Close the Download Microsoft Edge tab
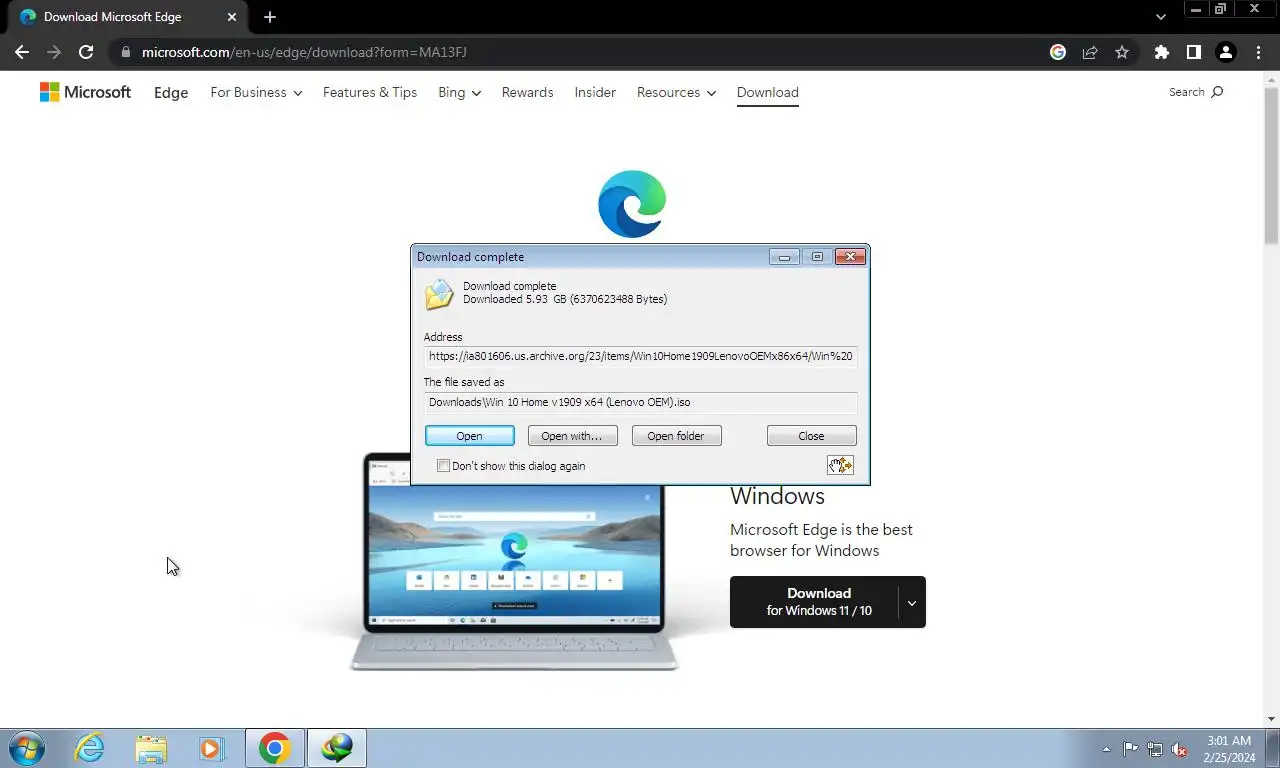Image resolution: width=1280 pixels, height=768 pixels. [232, 17]
